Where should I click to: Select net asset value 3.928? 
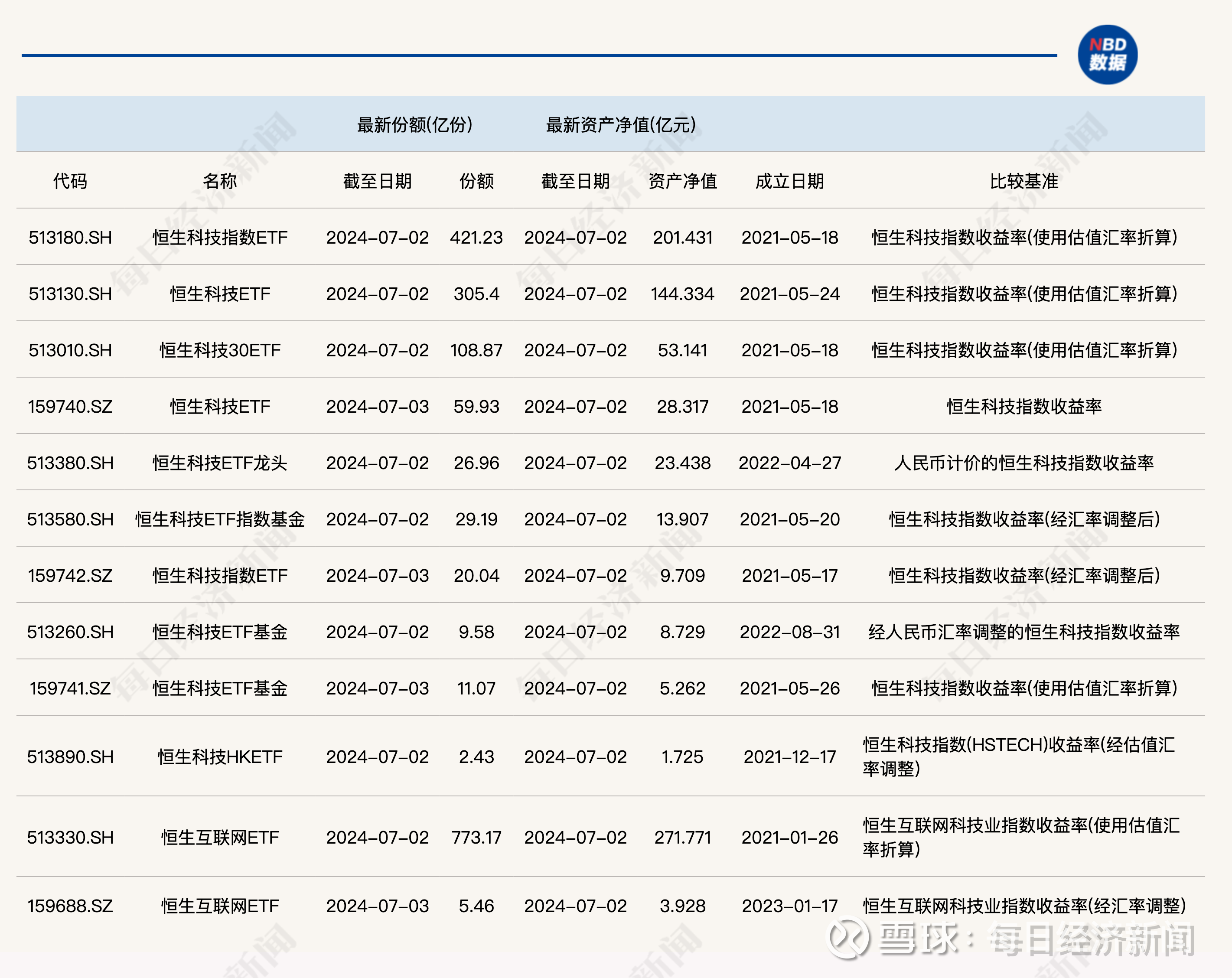coord(683,906)
